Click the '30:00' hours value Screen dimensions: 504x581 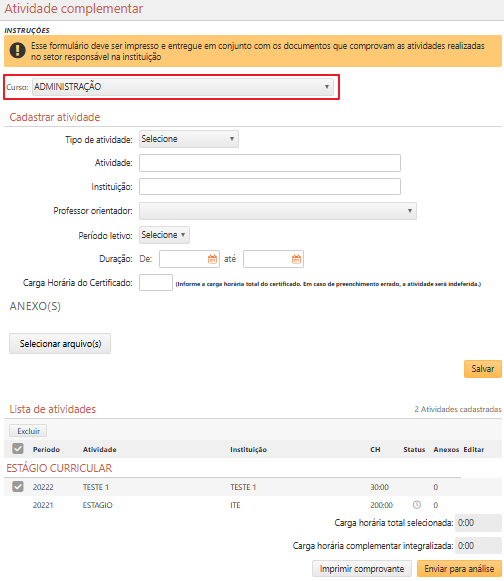379,487
